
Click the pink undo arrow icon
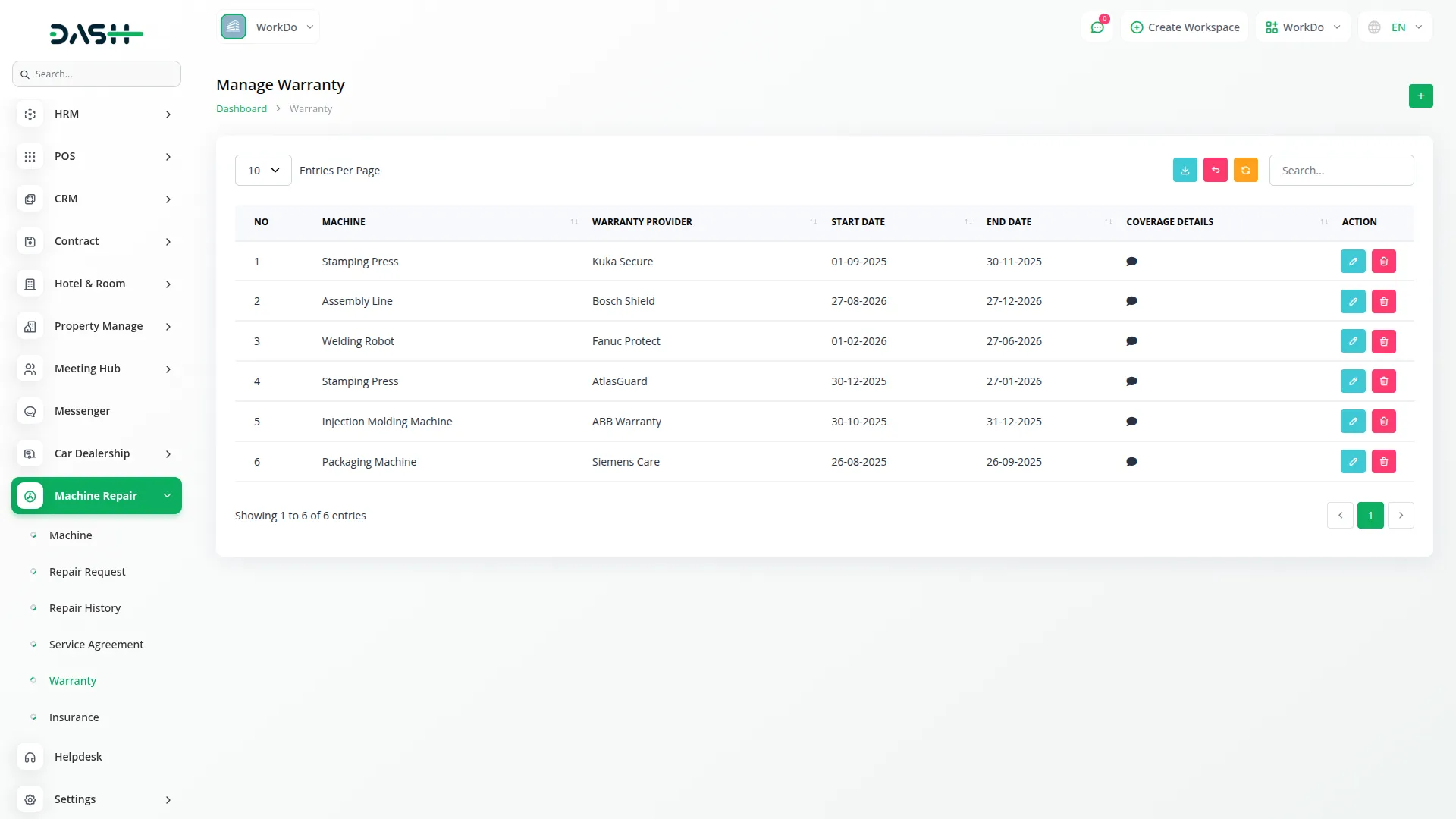point(1216,170)
